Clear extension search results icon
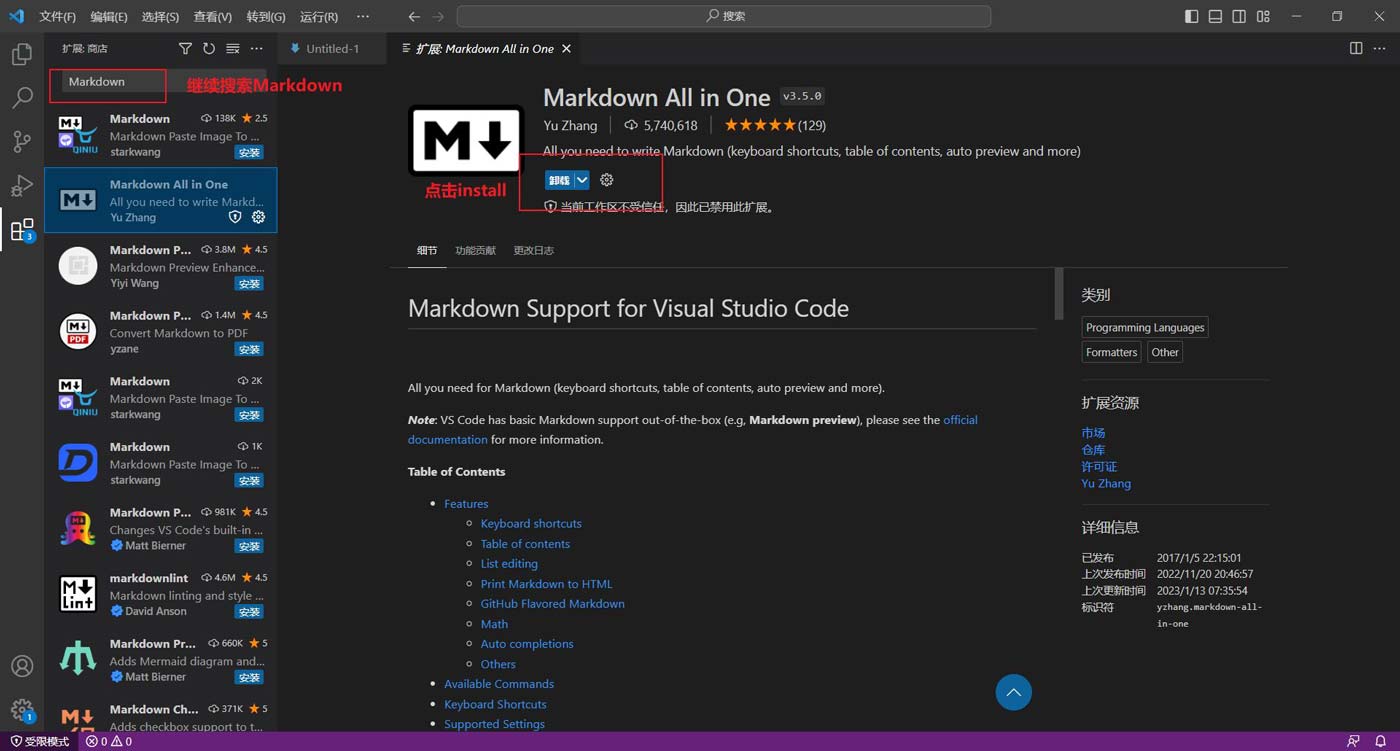Screen dimensions: 1400x751 233,48
